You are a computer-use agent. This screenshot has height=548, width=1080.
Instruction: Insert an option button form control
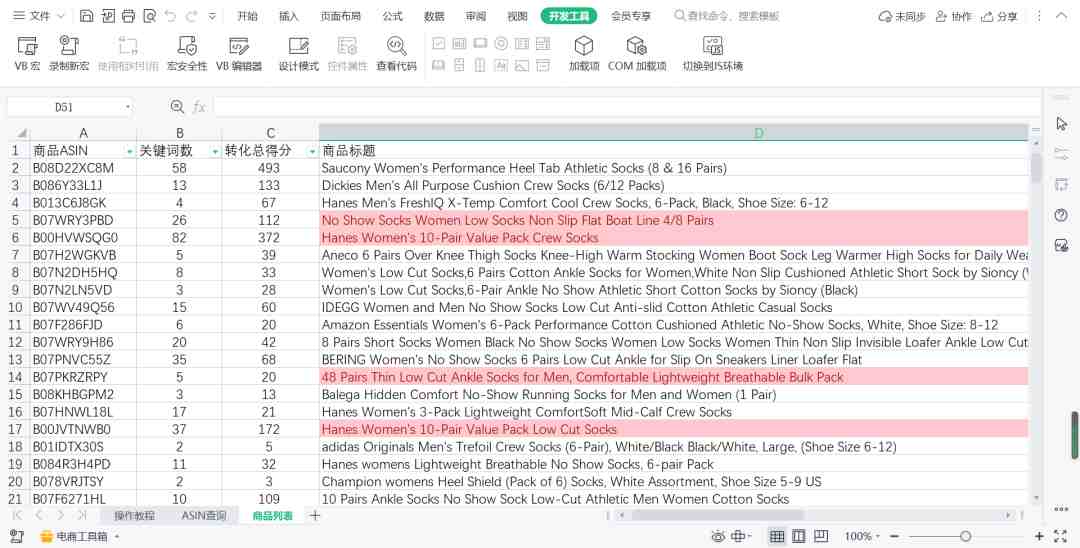501,43
